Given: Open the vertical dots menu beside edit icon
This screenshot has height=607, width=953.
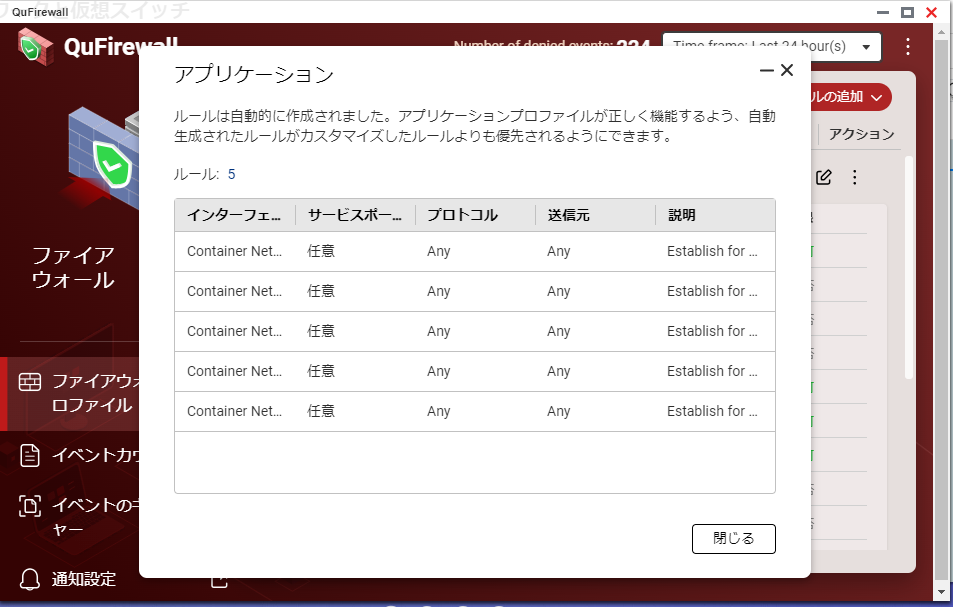Looking at the screenshot, I should tap(855, 177).
